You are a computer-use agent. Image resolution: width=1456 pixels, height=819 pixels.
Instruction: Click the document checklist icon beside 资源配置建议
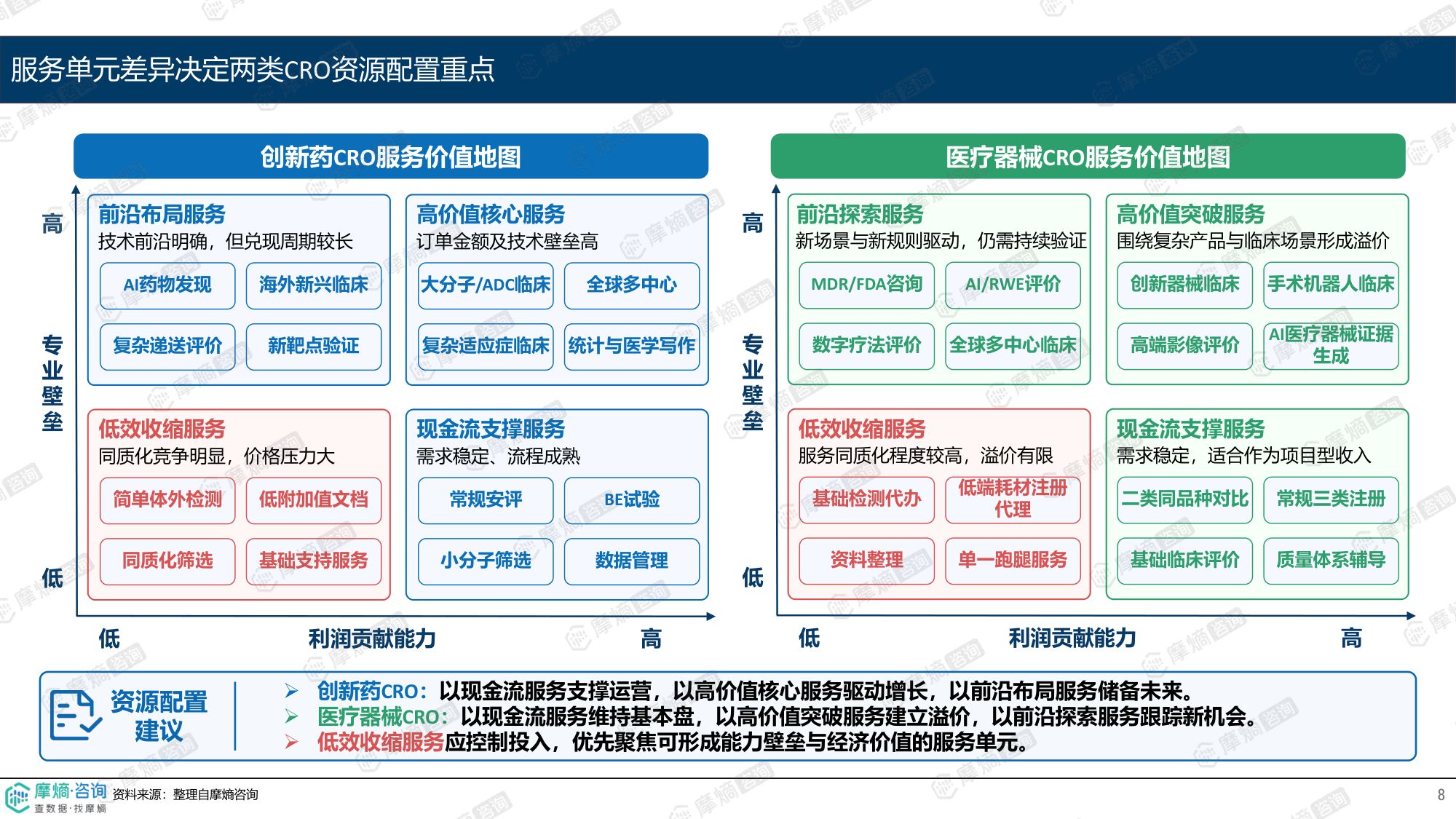point(76,716)
